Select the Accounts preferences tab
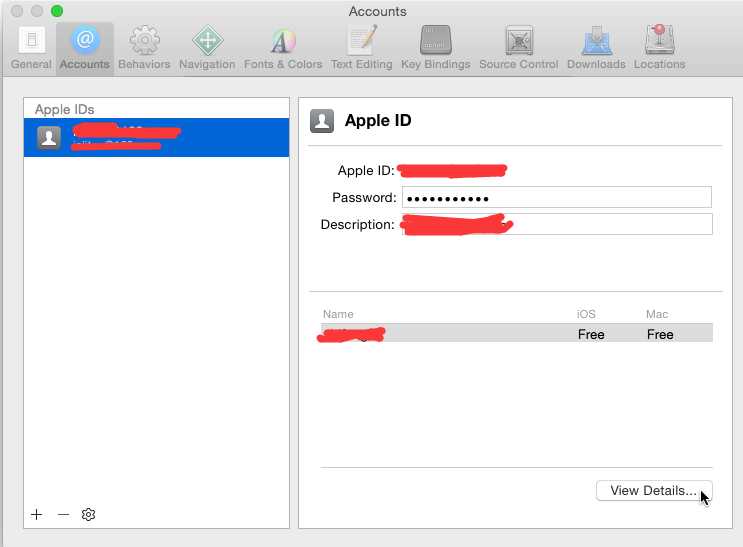This screenshot has width=743, height=547. point(84,48)
